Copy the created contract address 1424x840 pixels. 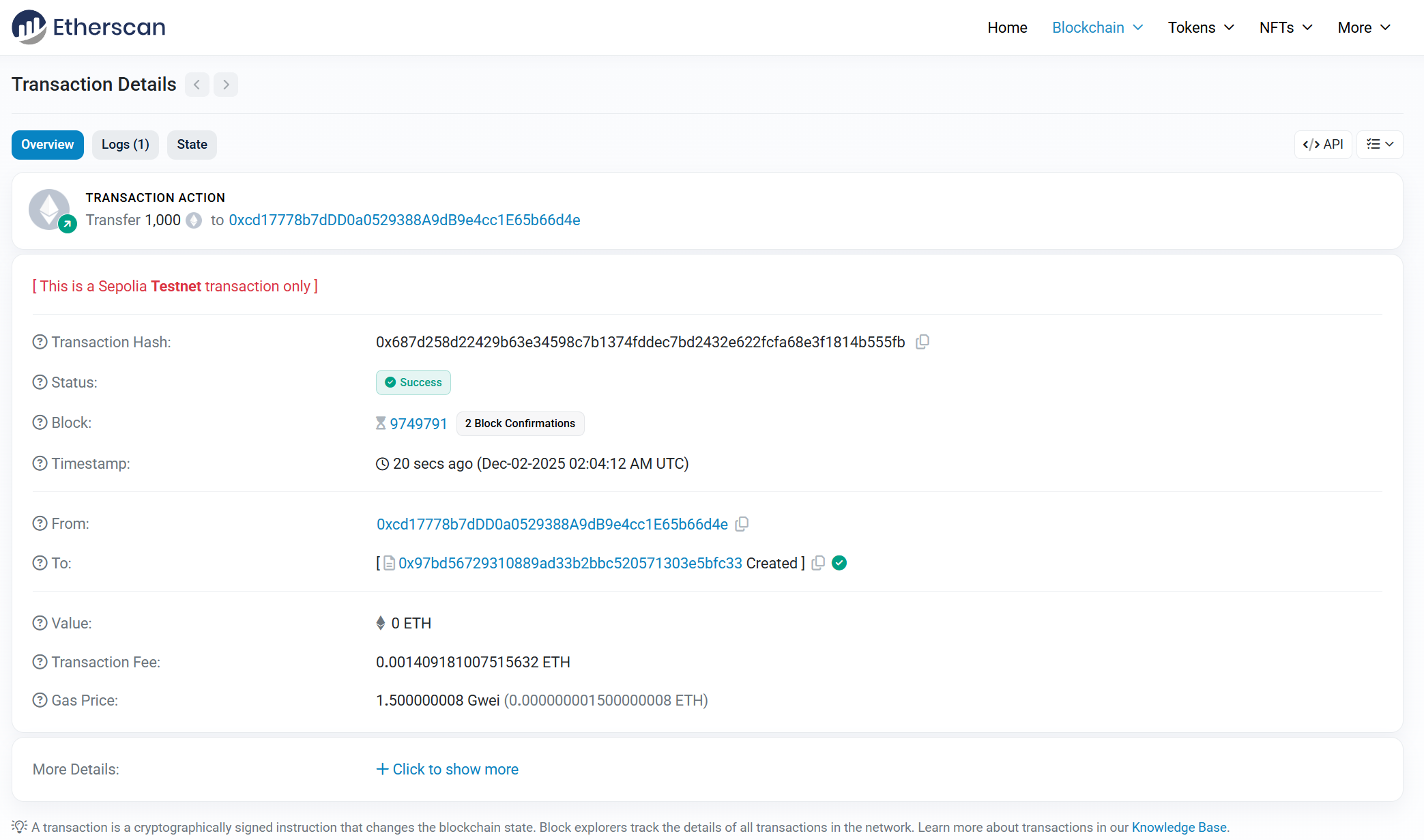coord(818,563)
